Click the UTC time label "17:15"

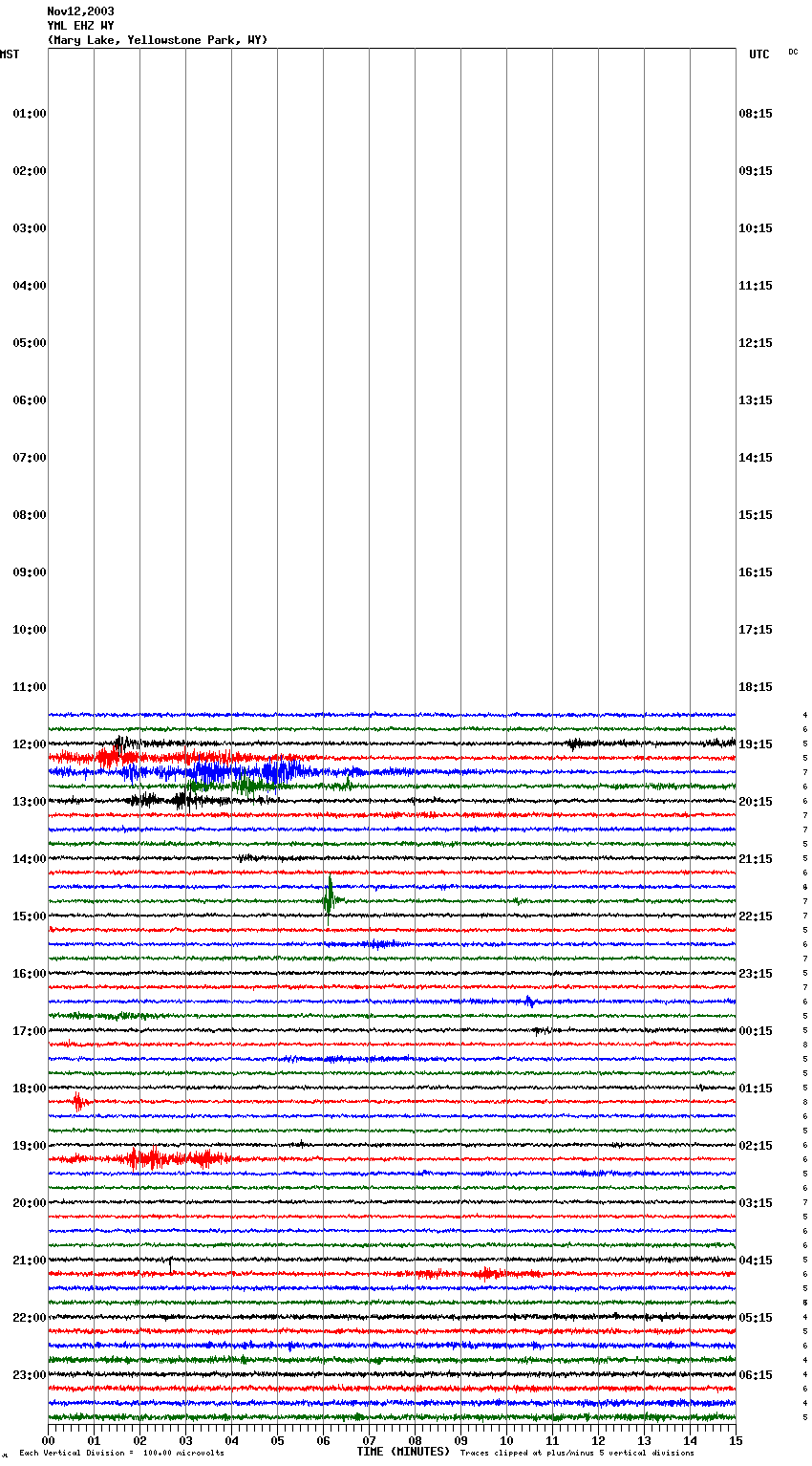pyautogui.click(x=756, y=630)
